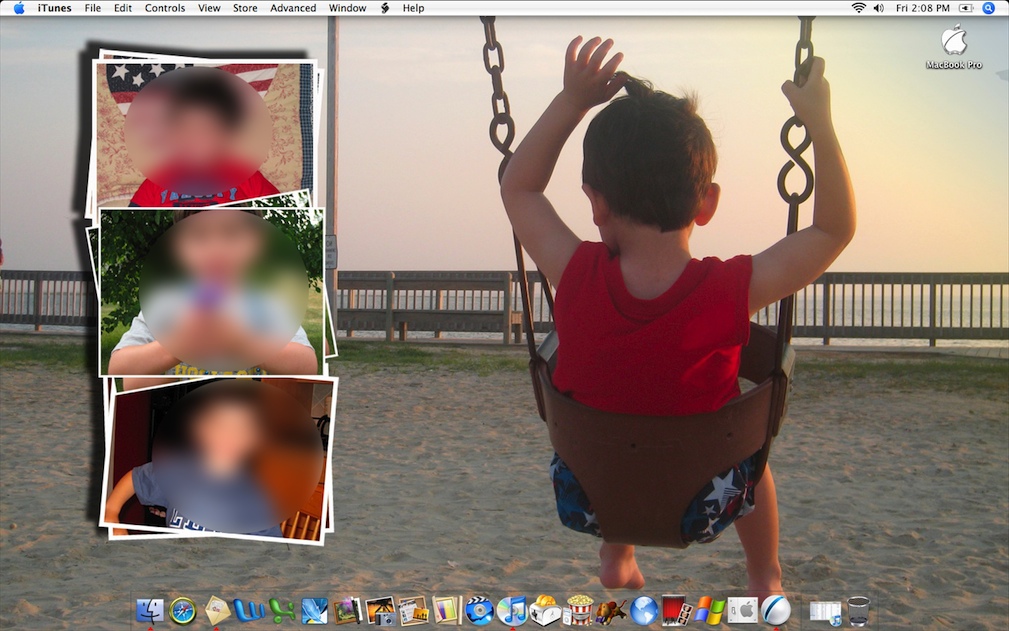The width and height of the screenshot is (1009, 631).
Task: Click the Fri 2:08 PM clock
Action: pos(923,8)
